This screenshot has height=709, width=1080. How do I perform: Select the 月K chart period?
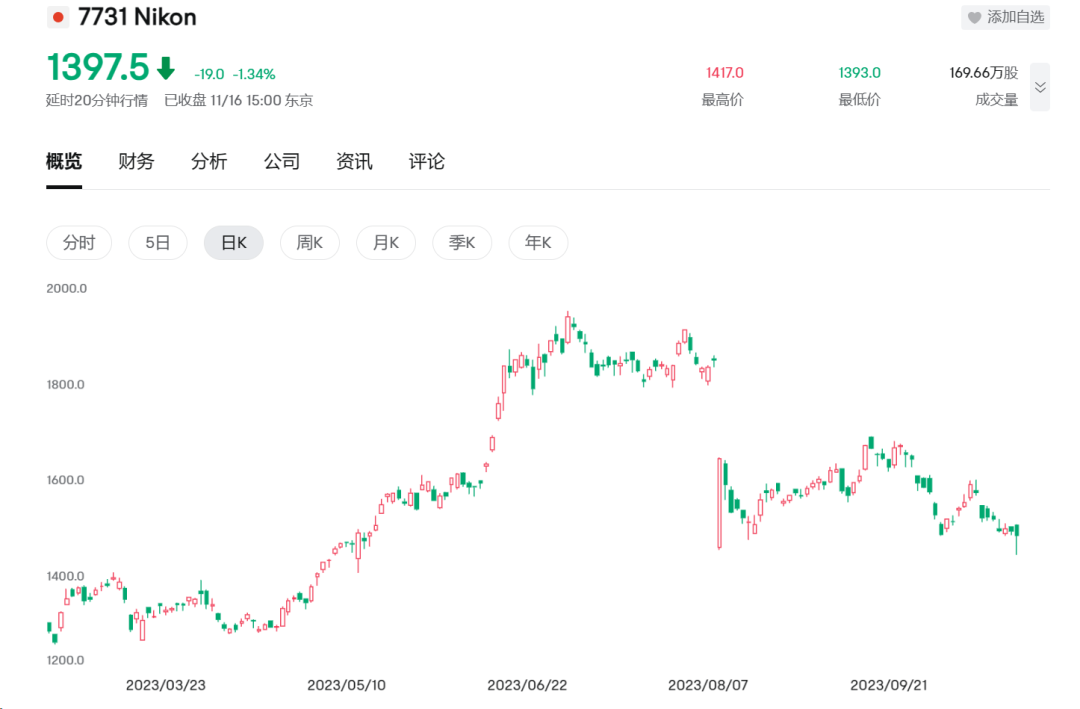(386, 243)
